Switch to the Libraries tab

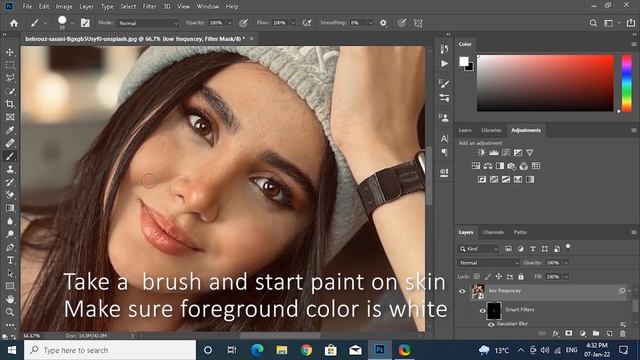pyautogui.click(x=491, y=130)
